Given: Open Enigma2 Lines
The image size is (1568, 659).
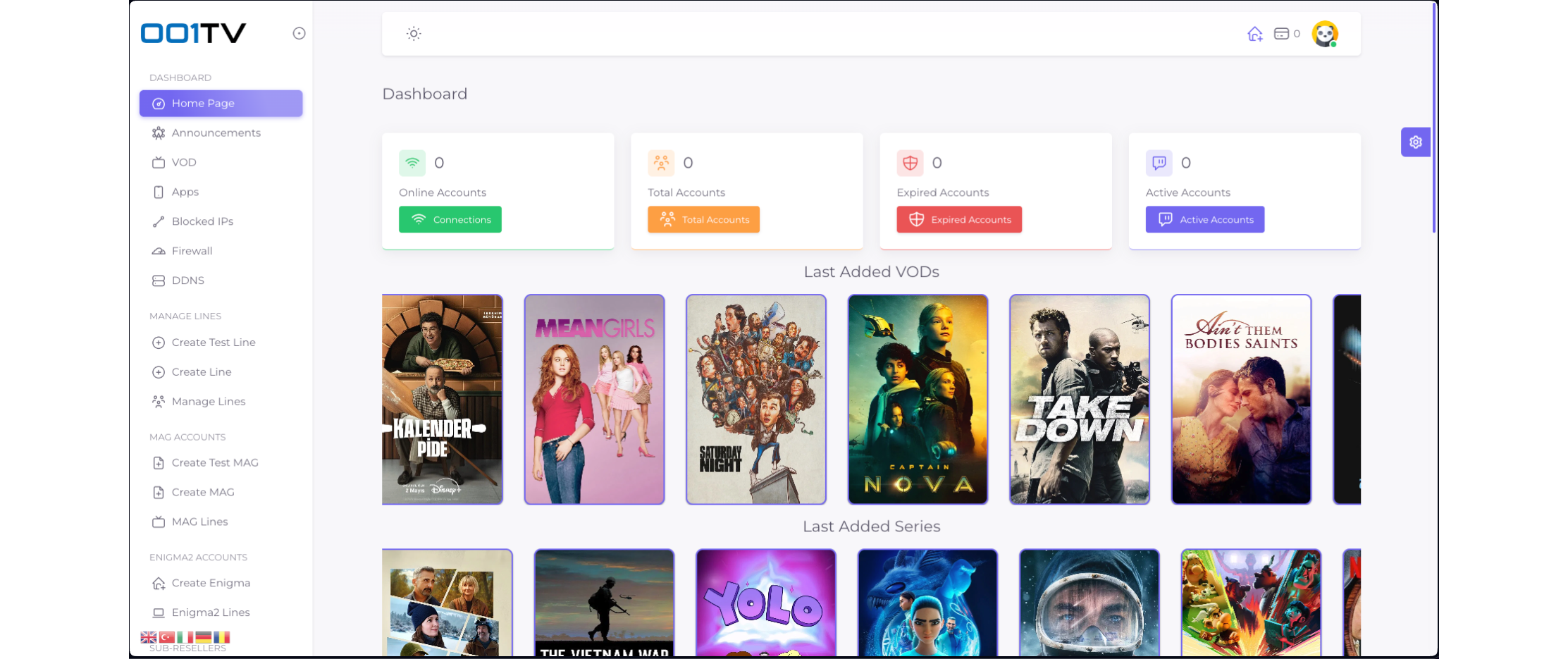Looking at the screenshot, I should [x=221, y=613].
